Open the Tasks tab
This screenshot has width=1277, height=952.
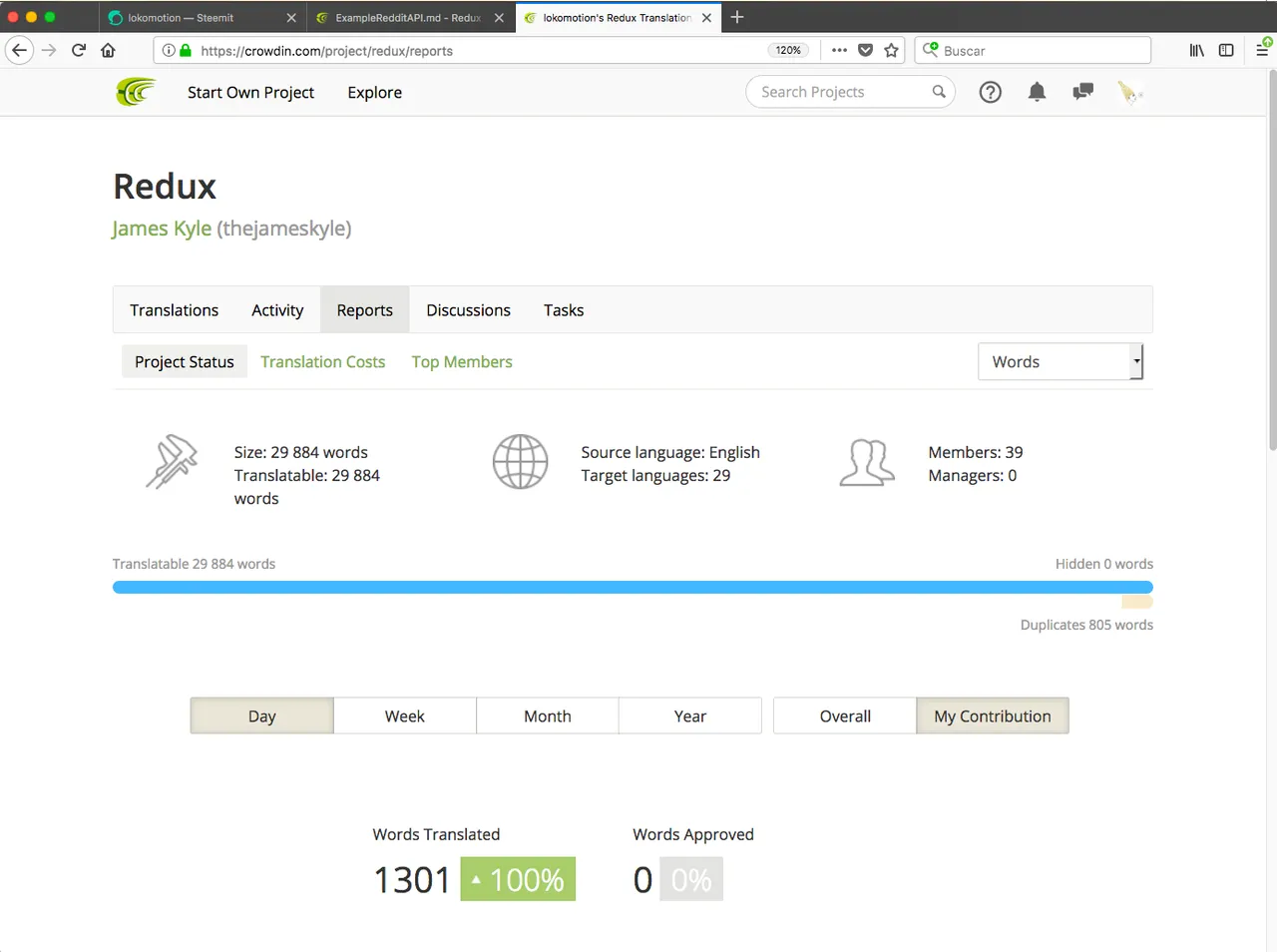[x=564, y=310]
